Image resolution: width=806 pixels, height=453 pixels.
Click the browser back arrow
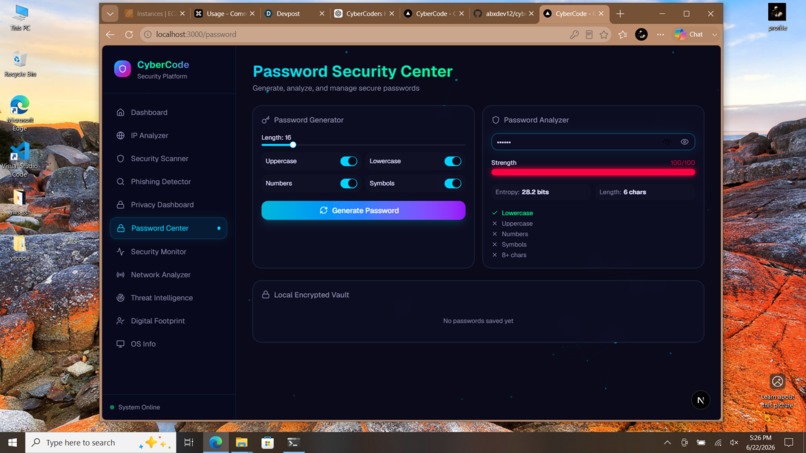[x=111, y=34]
